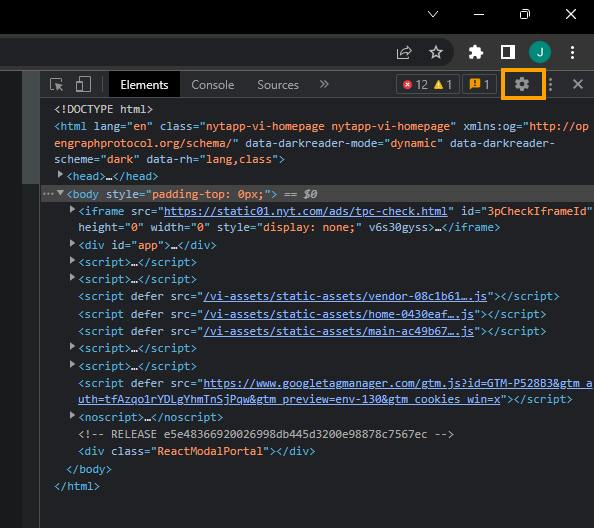Viewport: 594px width, 528px height.
Task: Open the profile avatar J
Action: point(540,52)
